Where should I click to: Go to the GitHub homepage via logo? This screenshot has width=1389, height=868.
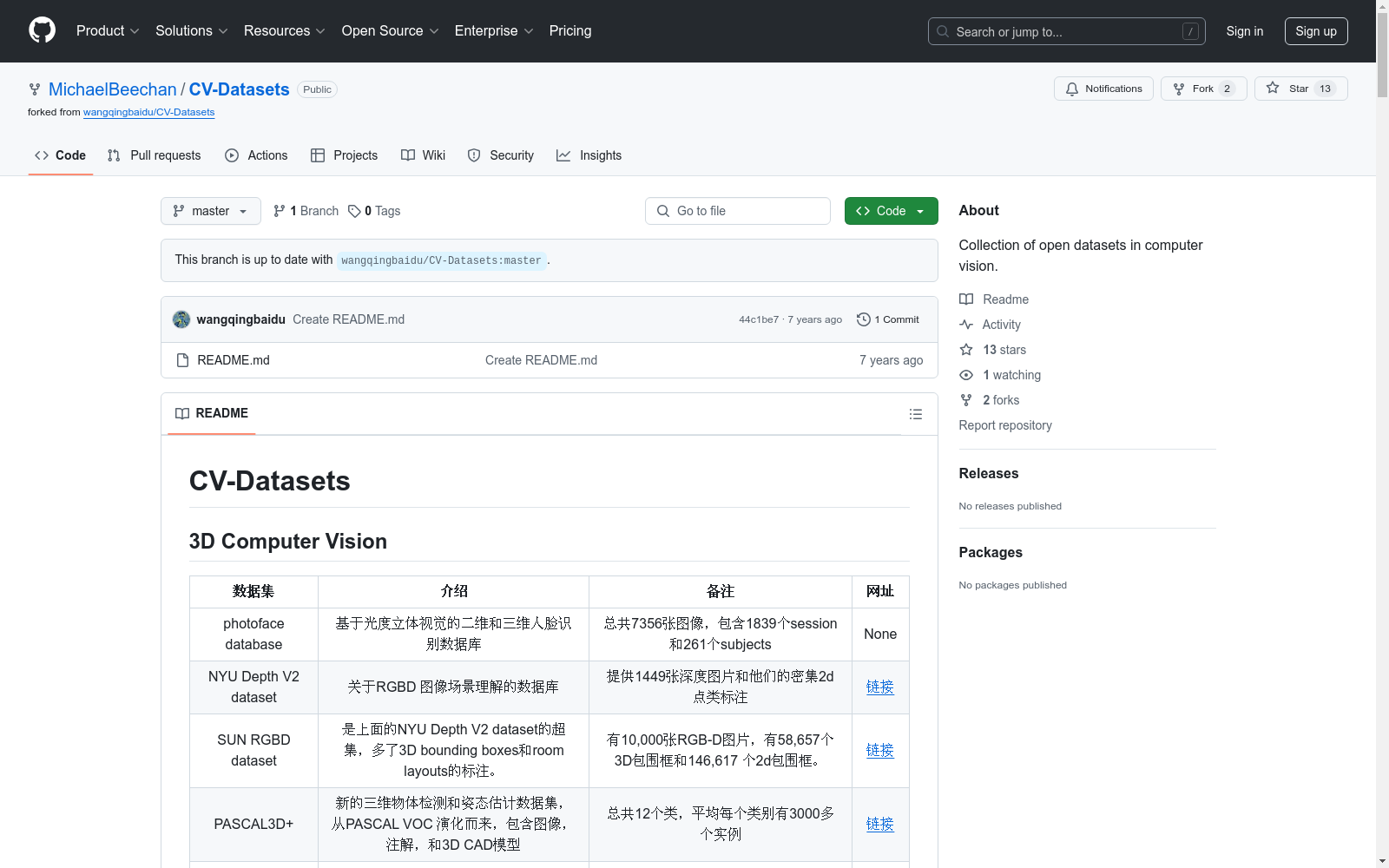[42, 30]
